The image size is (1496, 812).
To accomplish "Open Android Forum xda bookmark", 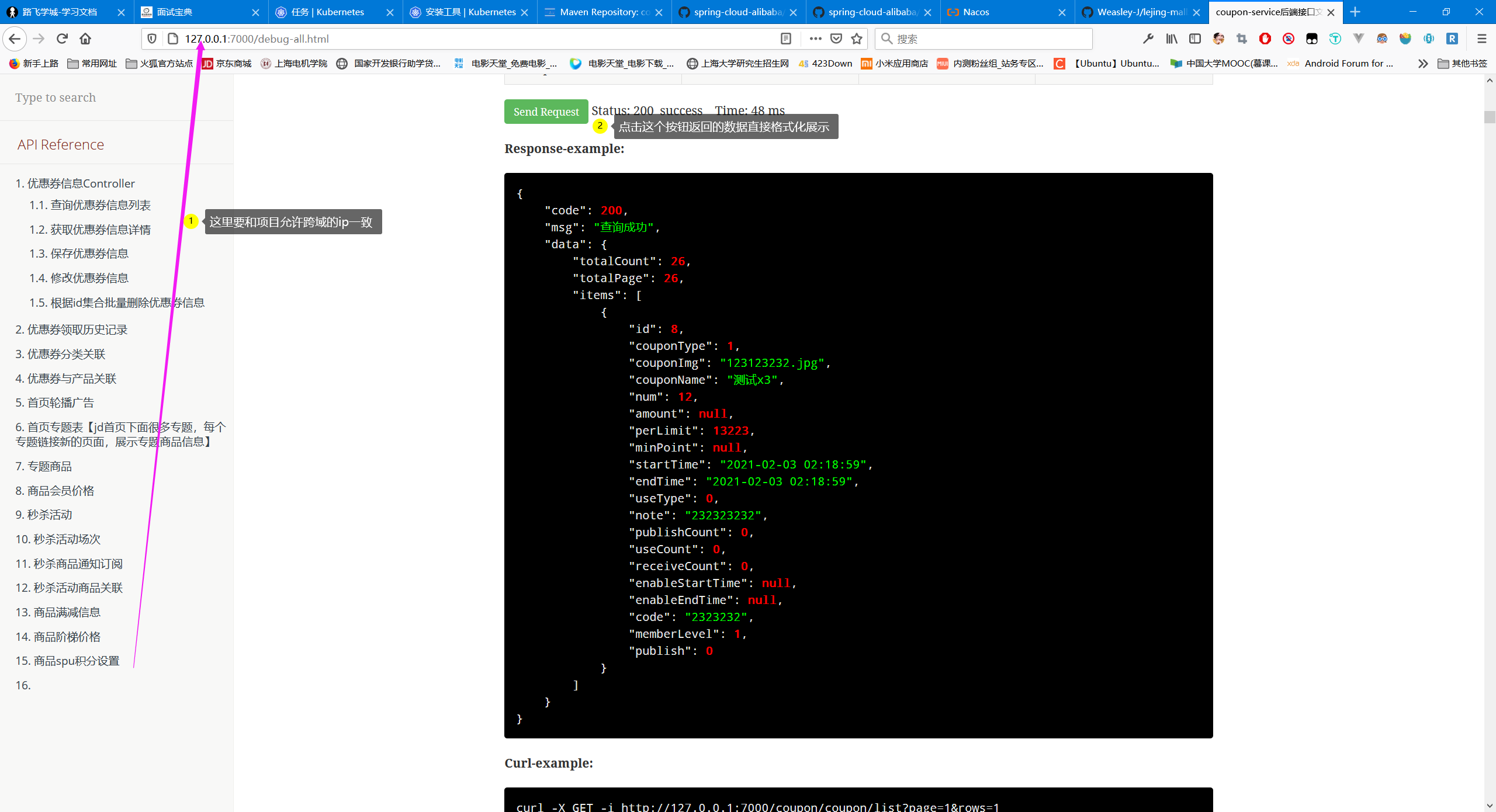I will [1340, 63].
